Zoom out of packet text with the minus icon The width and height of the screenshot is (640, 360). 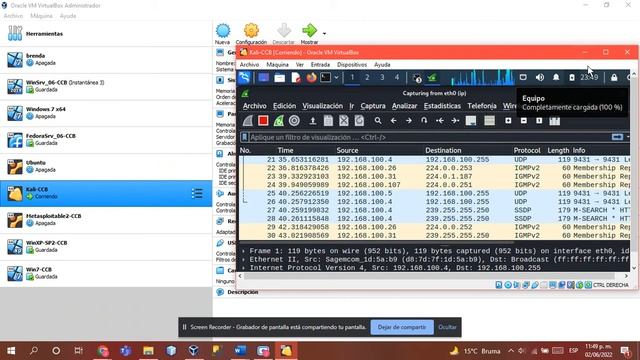click(524, 121)
